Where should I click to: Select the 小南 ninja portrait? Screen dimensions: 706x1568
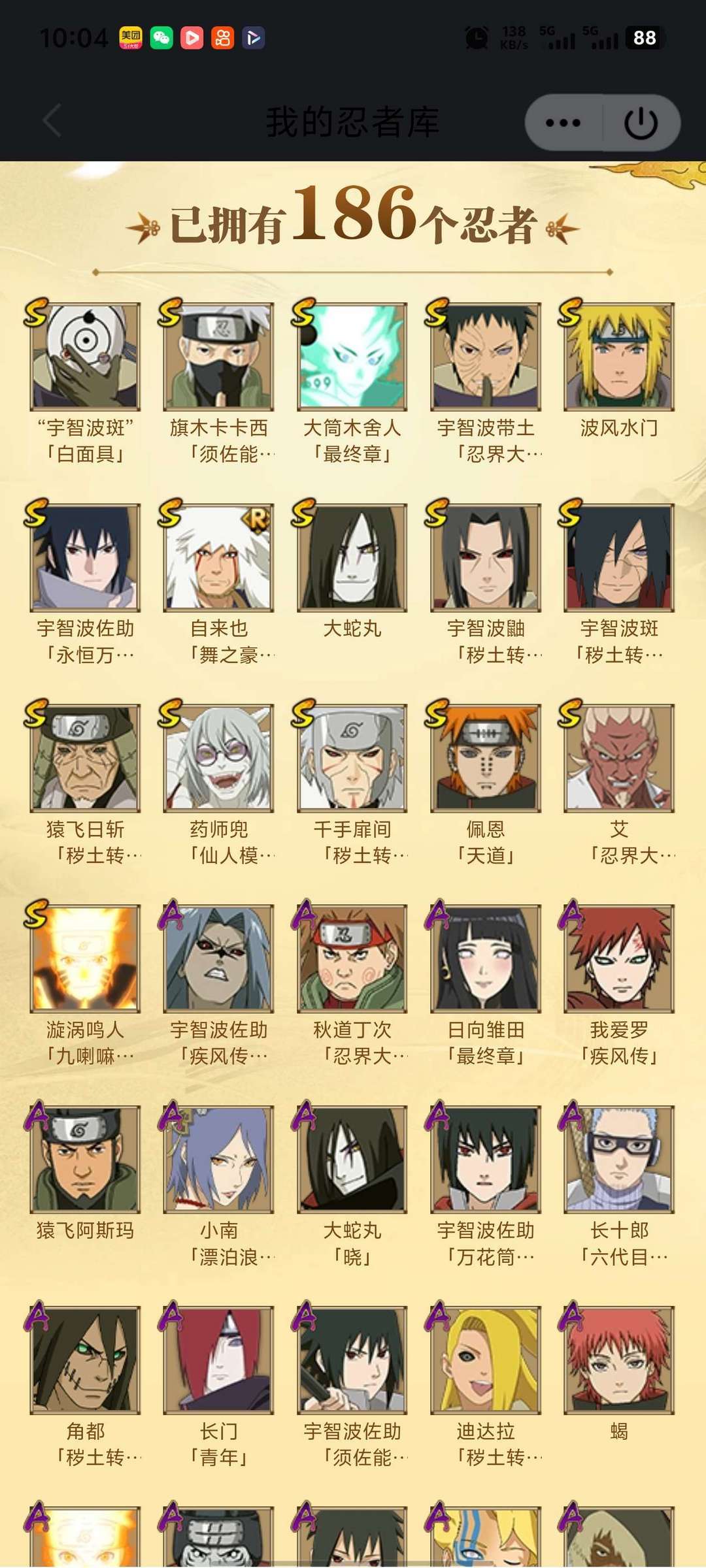tap(218, 1159)
